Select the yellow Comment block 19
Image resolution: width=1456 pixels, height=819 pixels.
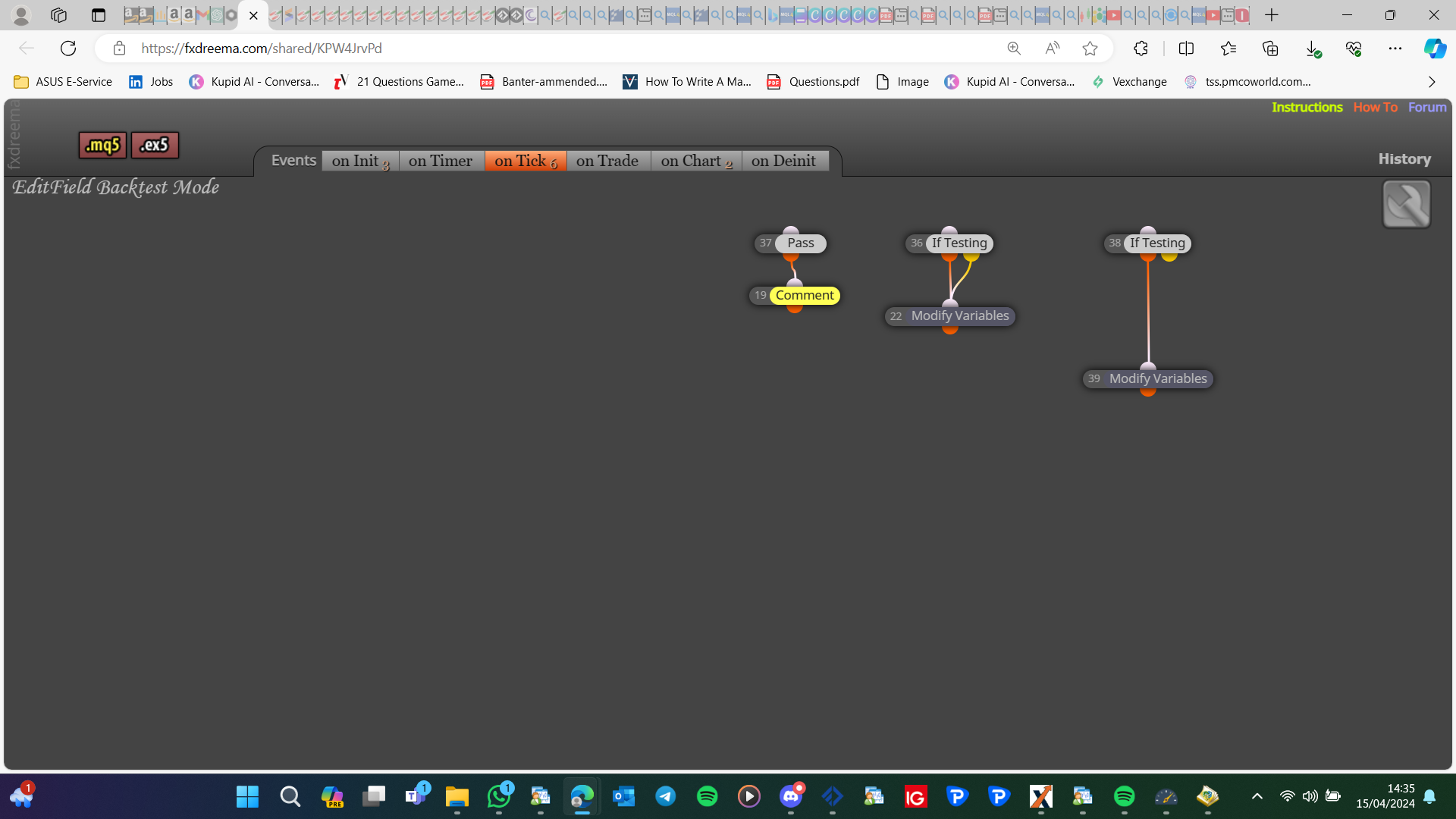(795, 296)
